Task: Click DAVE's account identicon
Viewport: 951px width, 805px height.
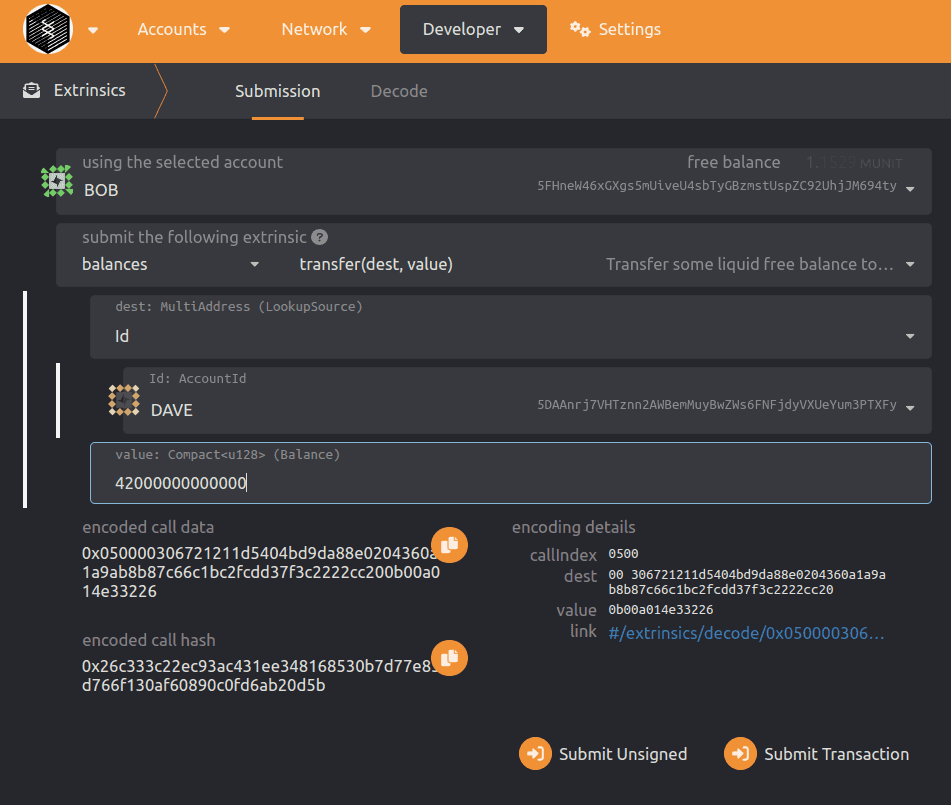Action: (x=124, y=401)
